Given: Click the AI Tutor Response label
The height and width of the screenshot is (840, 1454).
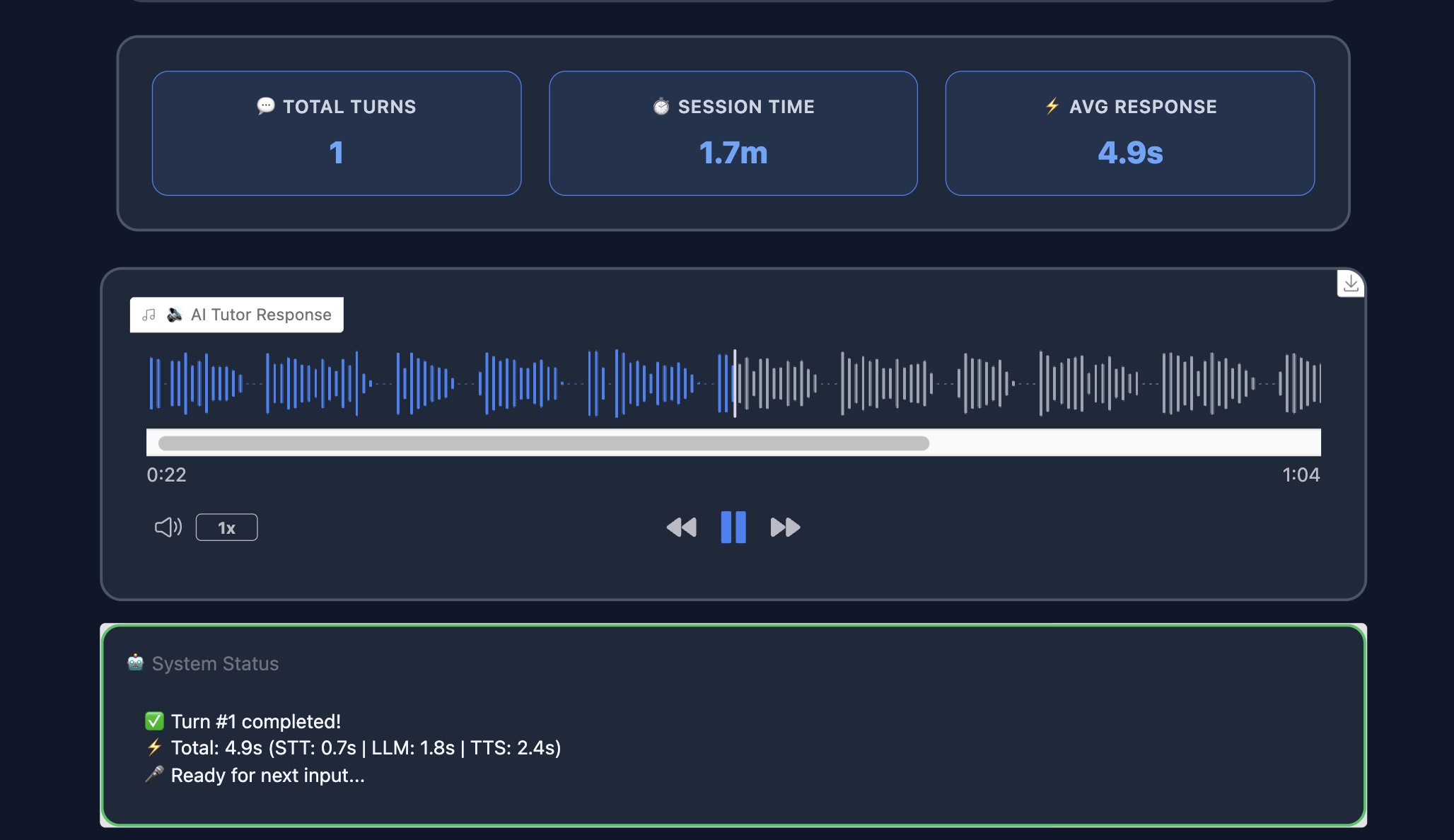Looking at the screenshot, I should [x=261, y=315].
